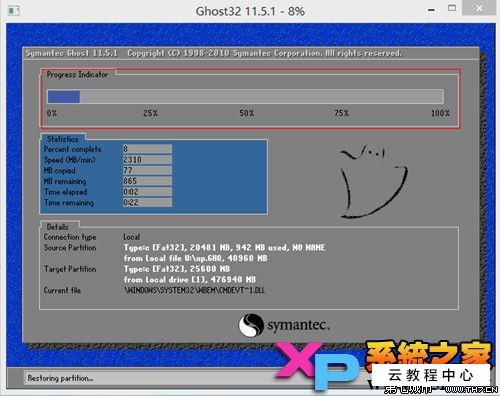The width and height of the screenshot is (500, 396).
Task: Click the Symantec yin-yang logo icon
Action: 251,325
